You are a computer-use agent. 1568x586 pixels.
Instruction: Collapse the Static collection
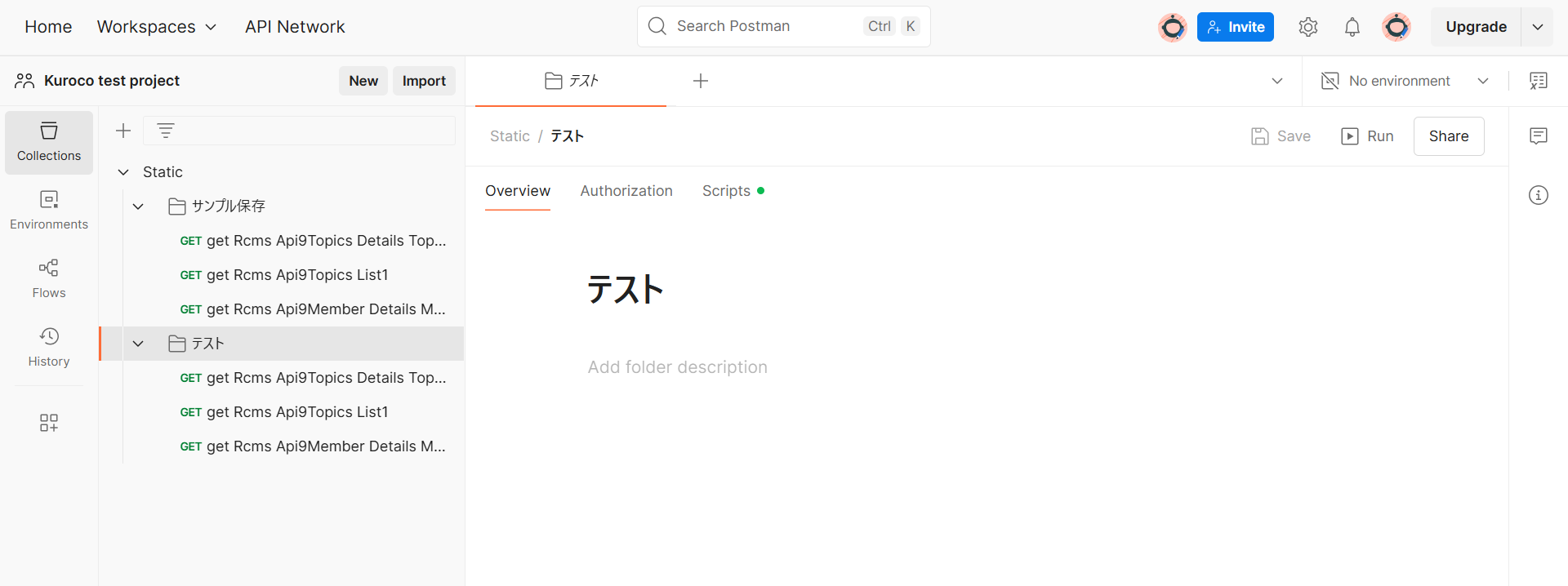(123, 172)
